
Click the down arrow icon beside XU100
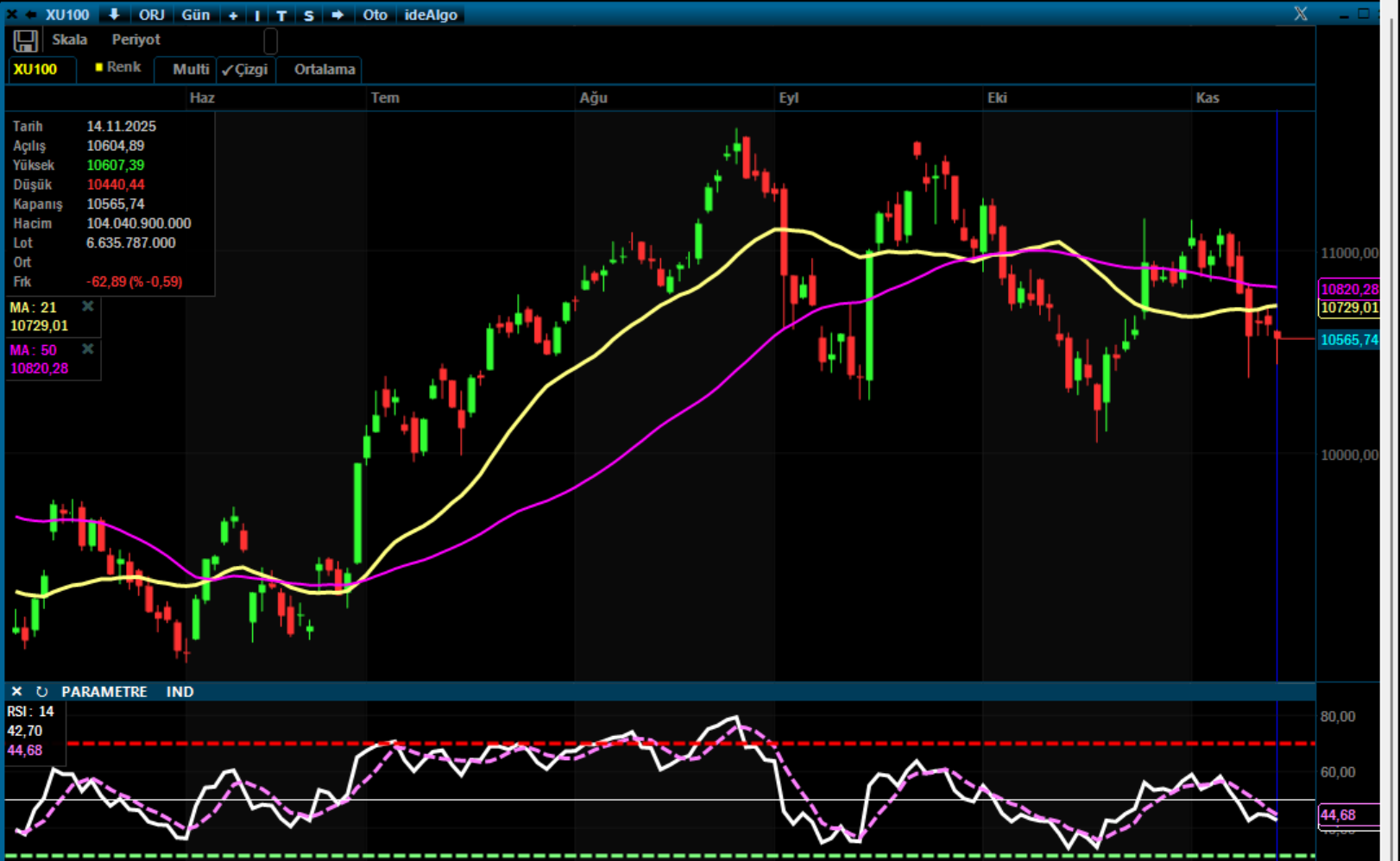tap(113, 15)
